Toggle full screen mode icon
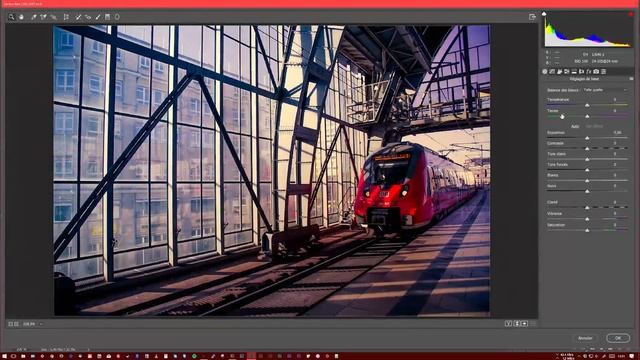The width and height of the screenshot is (640, 360). [532, 17]
